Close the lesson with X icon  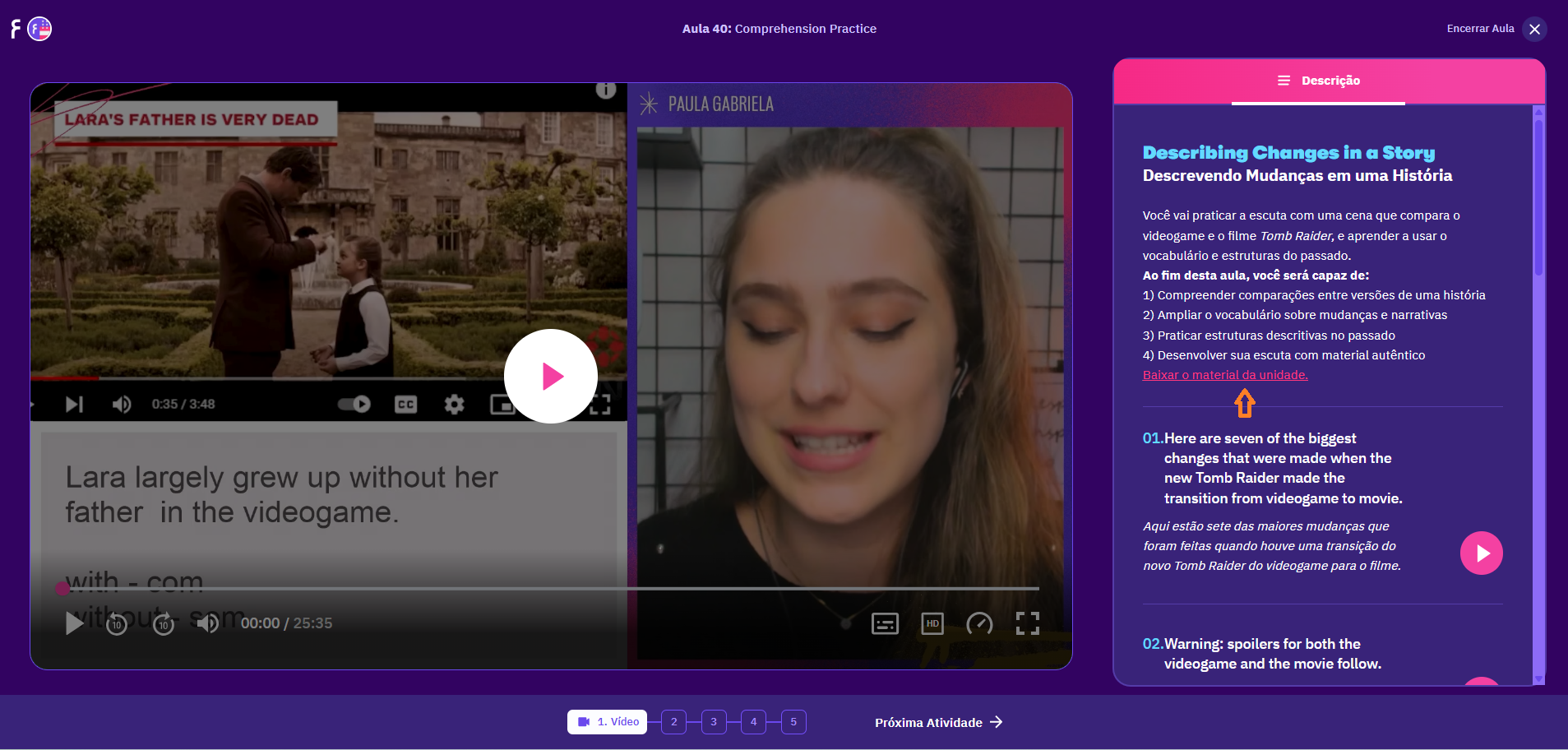click(x=1534, y=30)
